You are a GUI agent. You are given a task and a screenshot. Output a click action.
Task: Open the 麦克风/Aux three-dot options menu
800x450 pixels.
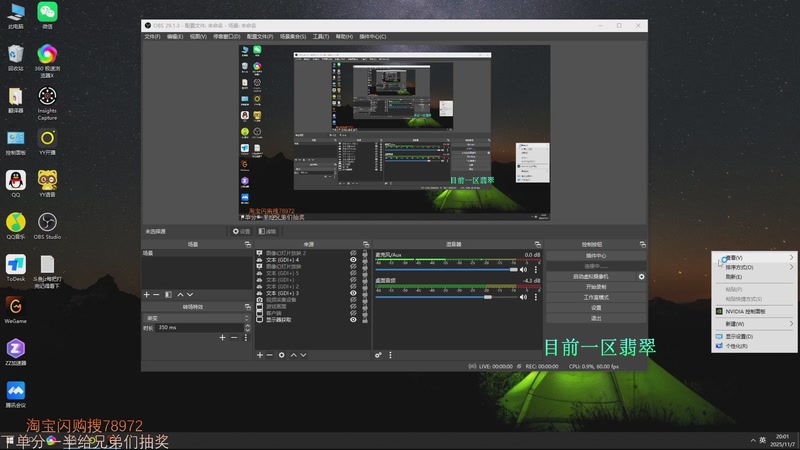point(536,269)
